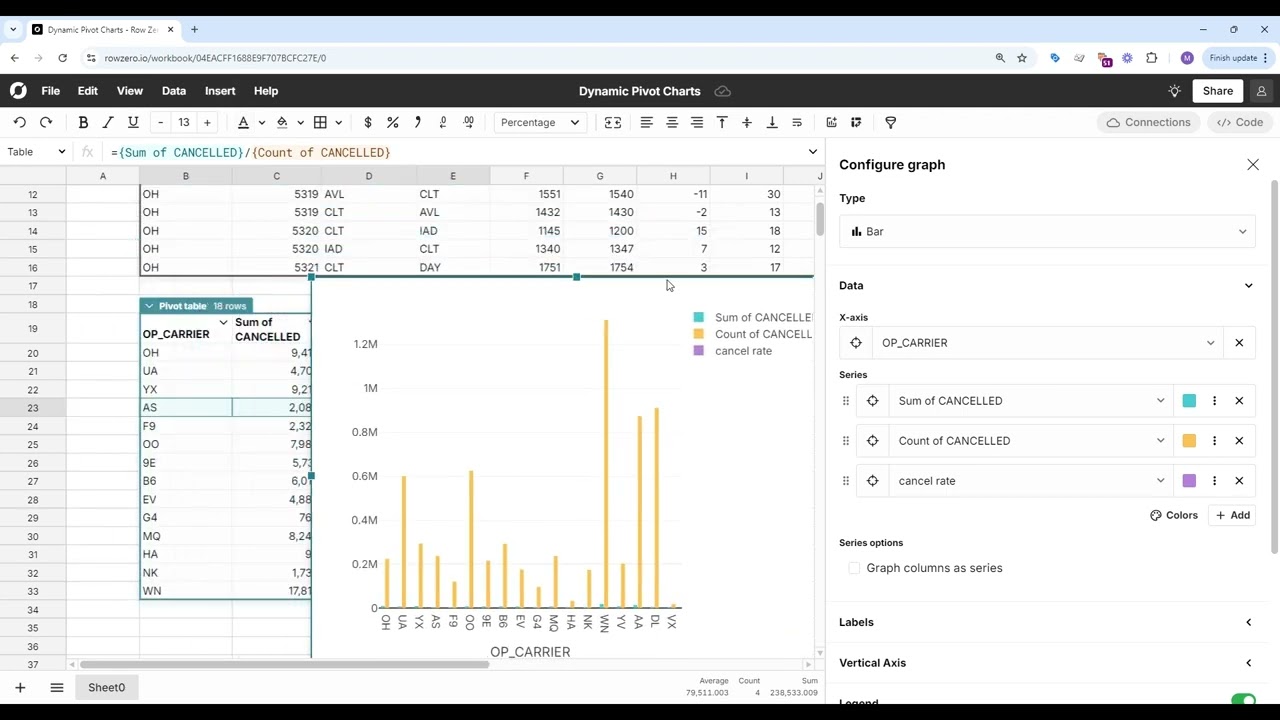1280x720 pixels.
Task: Click the filter funnel icon
Action: pyautogui.click(x=890, y=122)
